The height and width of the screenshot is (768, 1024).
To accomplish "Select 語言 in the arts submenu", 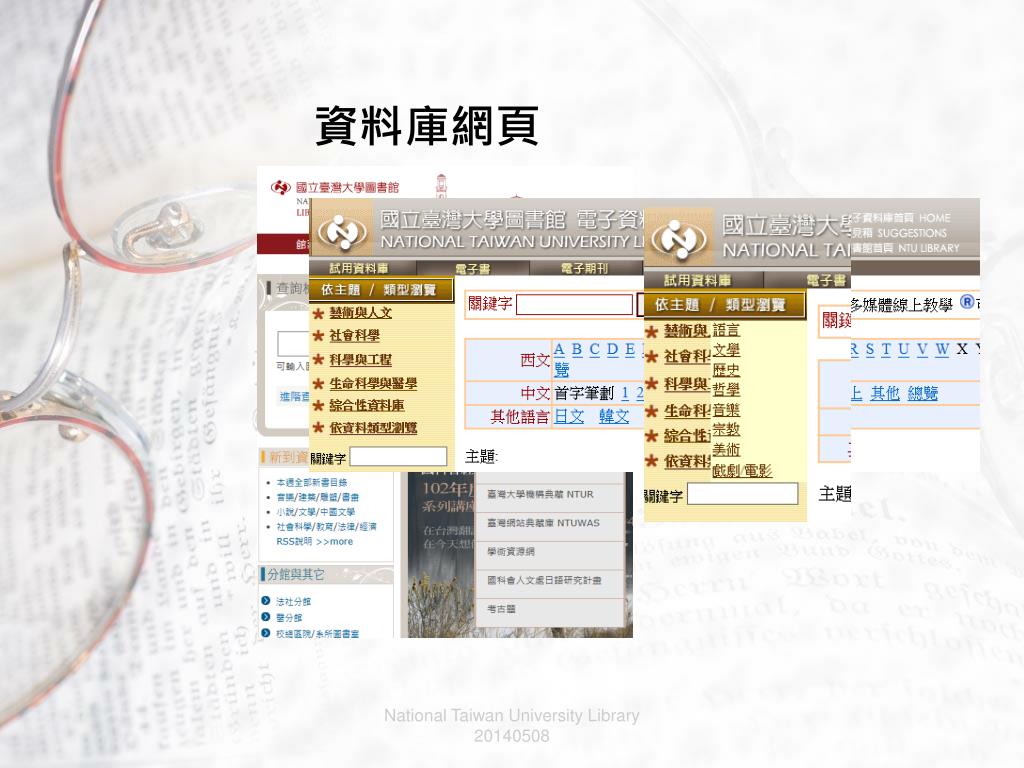I will pos(726,330).
